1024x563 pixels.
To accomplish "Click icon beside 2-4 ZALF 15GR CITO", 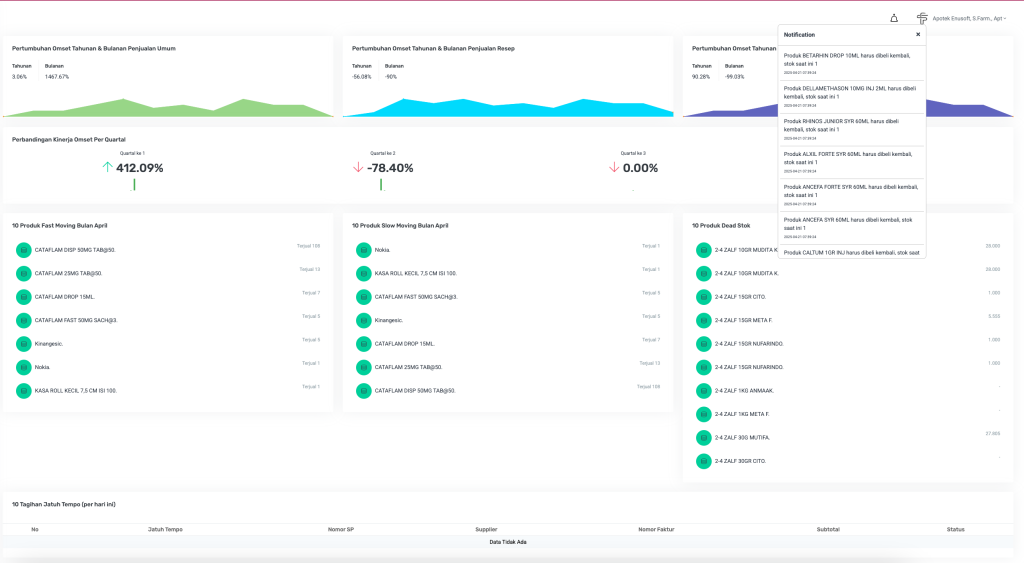I will (703, 297).
